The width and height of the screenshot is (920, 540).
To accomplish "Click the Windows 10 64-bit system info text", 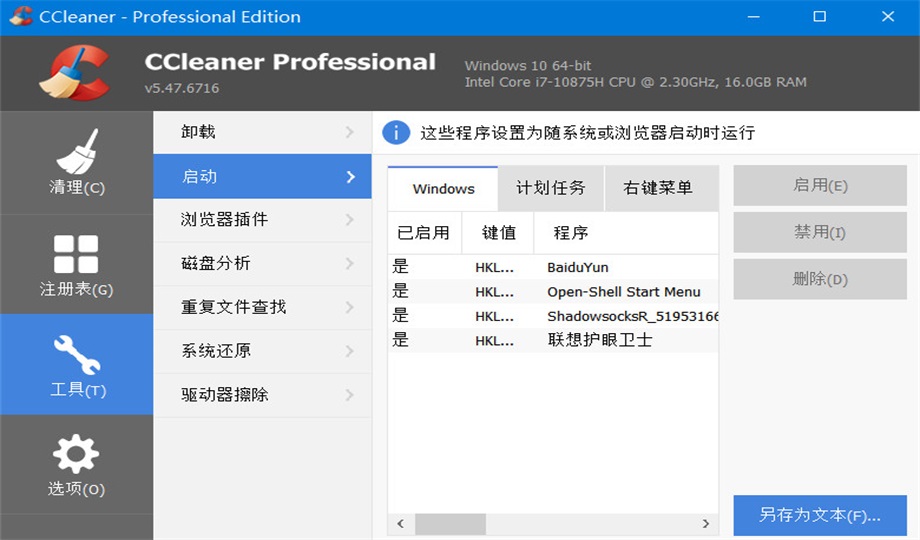I will tap(528, 66).
